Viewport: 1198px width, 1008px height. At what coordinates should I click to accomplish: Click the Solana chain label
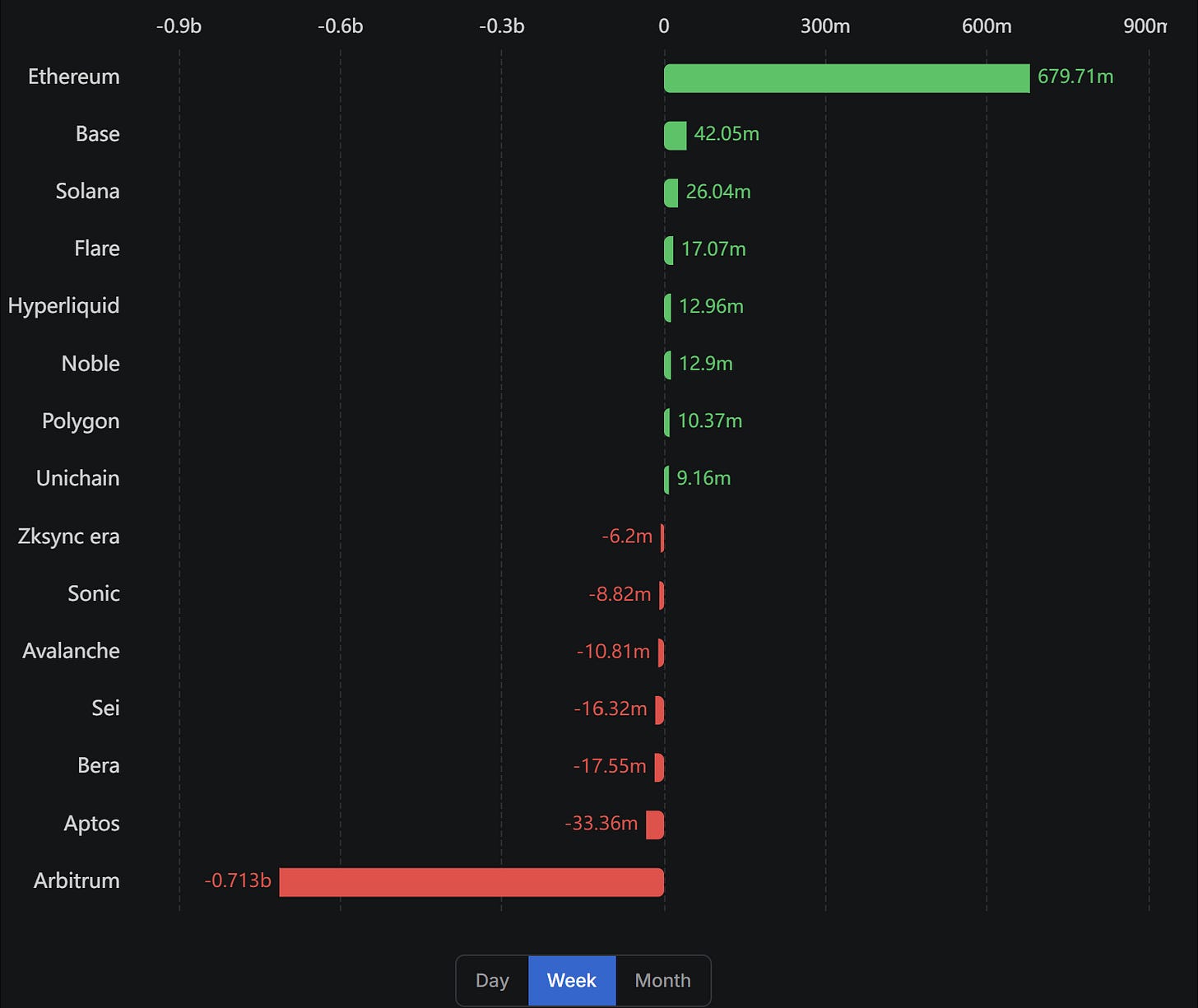(x=88, y=191)
